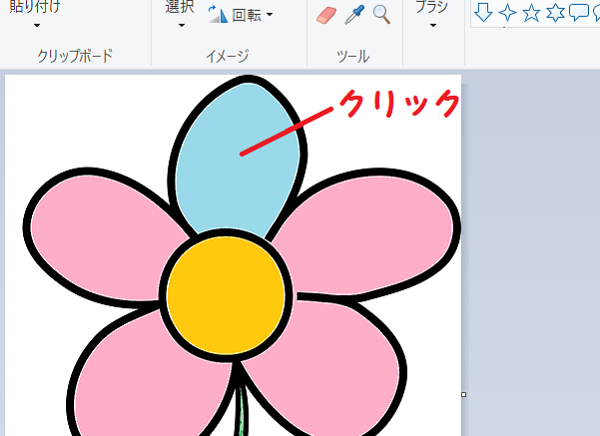Click the 選択 button

click(x=179, y=7)
